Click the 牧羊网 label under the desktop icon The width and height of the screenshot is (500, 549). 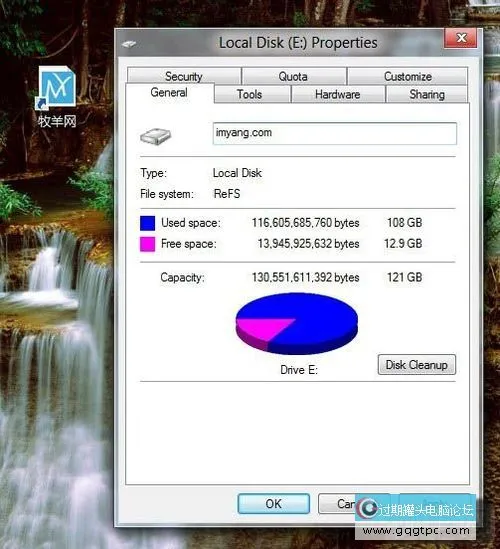[x=57, y=121]
